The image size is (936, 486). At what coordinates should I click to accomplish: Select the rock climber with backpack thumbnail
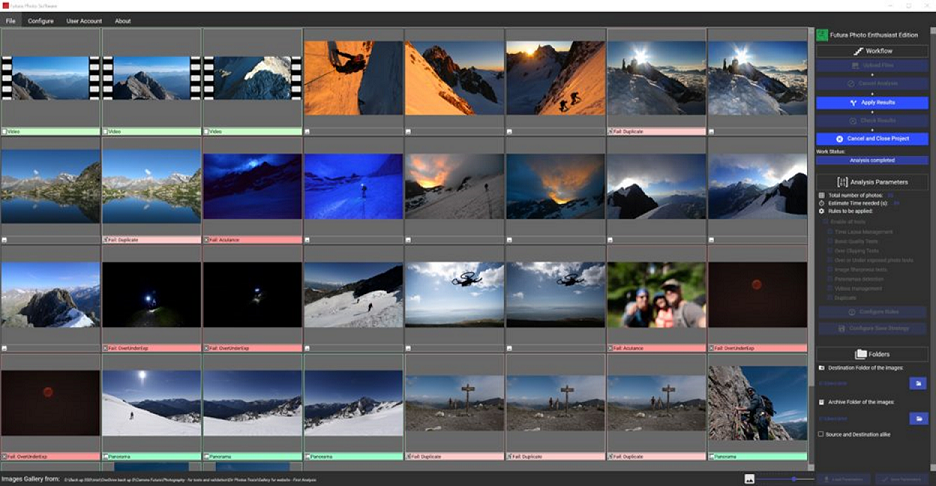(x=758, y=403)
